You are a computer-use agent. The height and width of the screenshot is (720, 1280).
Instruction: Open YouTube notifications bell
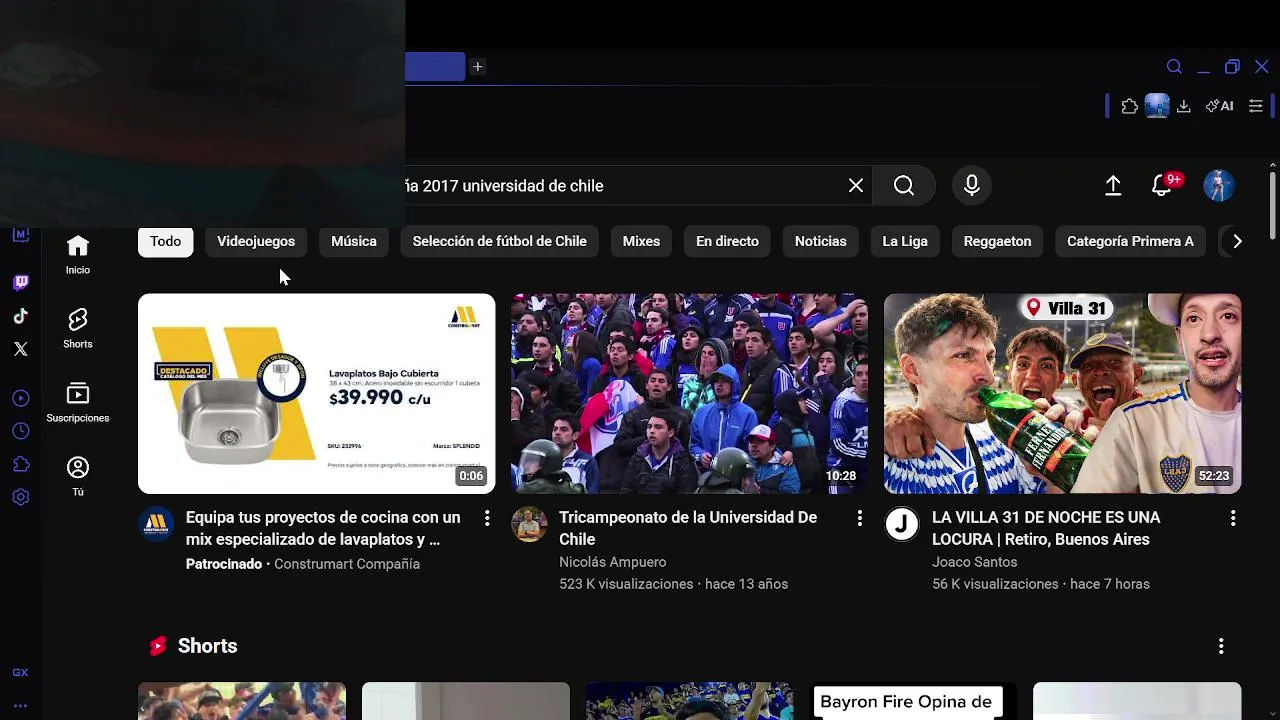pos(1163,186)
